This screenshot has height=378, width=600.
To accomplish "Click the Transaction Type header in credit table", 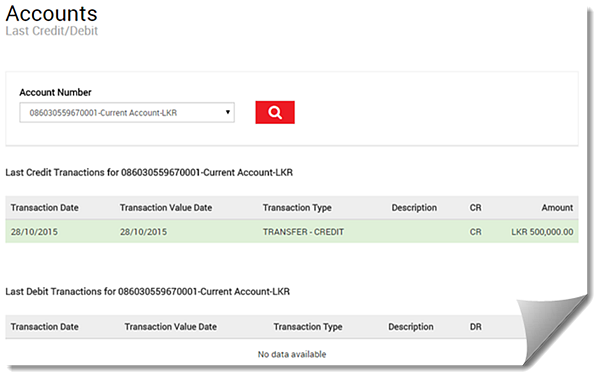I will pos(297,208).
